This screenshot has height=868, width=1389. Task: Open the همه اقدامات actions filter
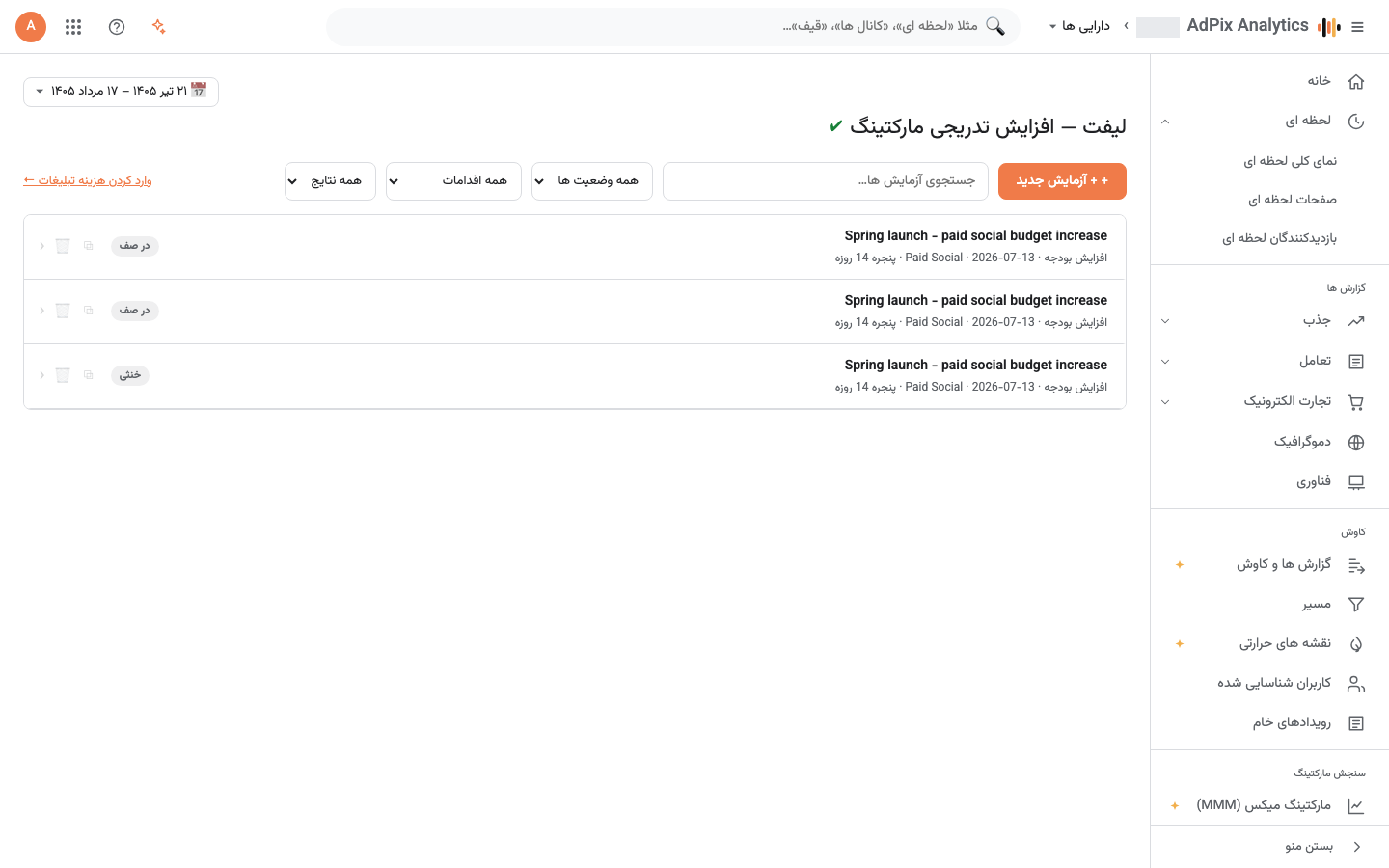(453, 181)
